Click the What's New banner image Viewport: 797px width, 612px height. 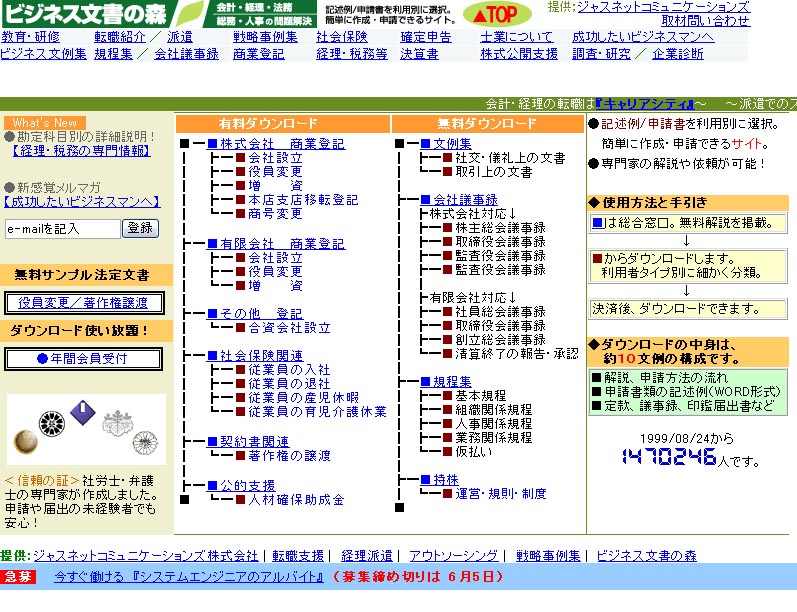(43, 122)
